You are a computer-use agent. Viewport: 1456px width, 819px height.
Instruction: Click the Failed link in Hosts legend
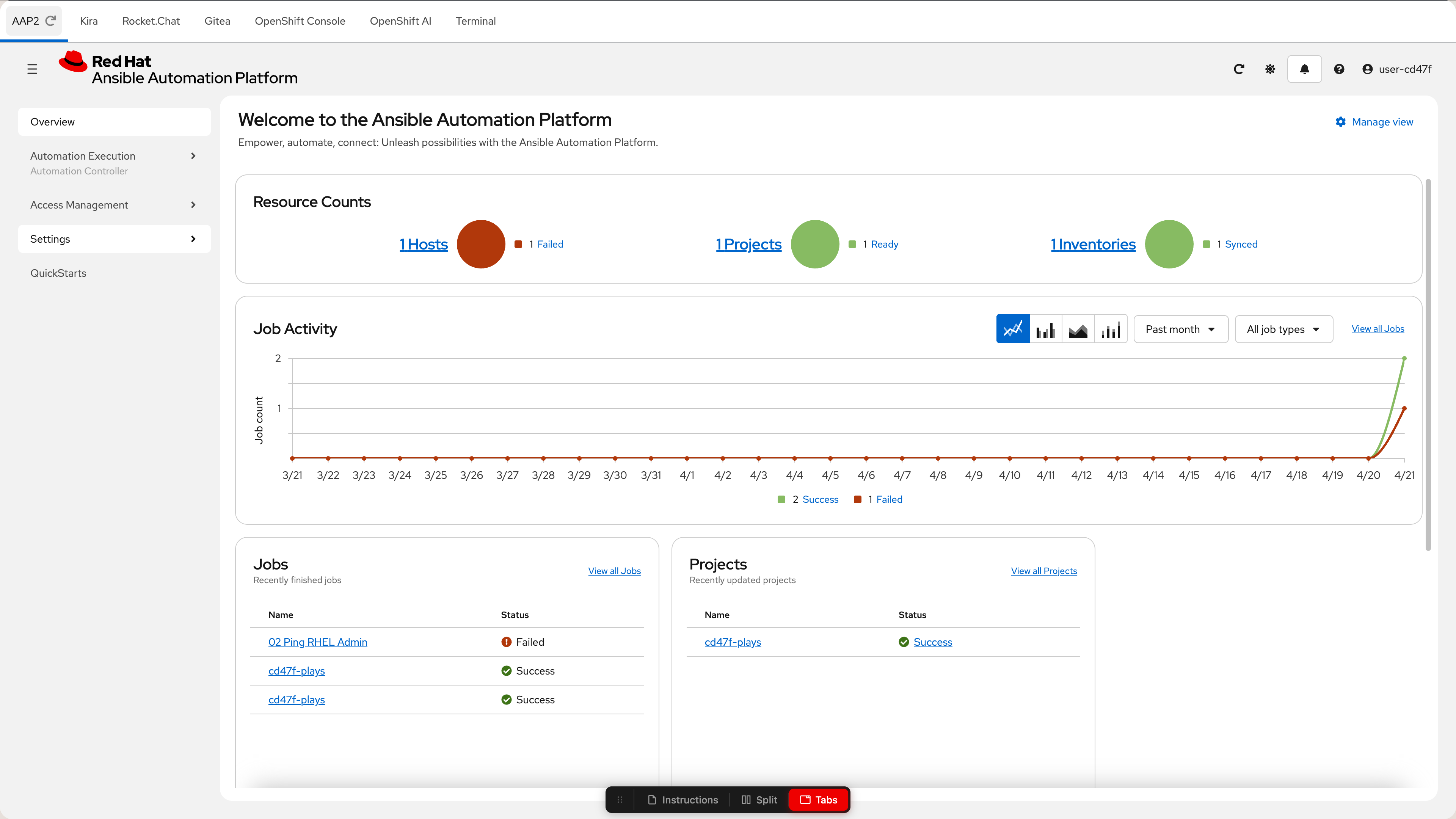pos(550,244)
